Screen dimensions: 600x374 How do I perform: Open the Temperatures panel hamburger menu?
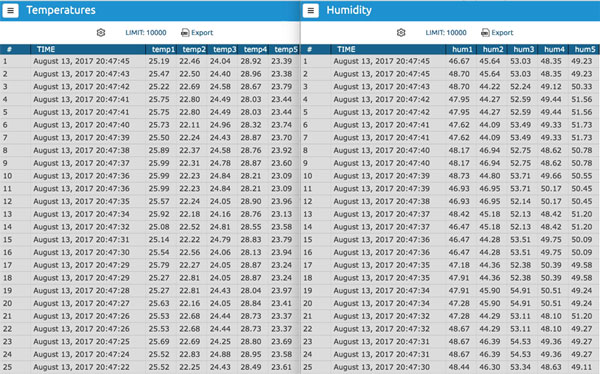(x=10, y=11)
